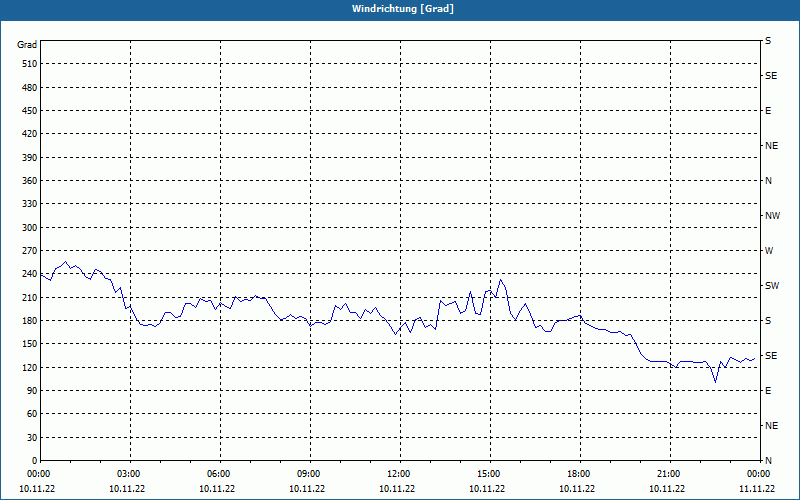
Task: Click the 420 degree axis label
Action: 30,134
